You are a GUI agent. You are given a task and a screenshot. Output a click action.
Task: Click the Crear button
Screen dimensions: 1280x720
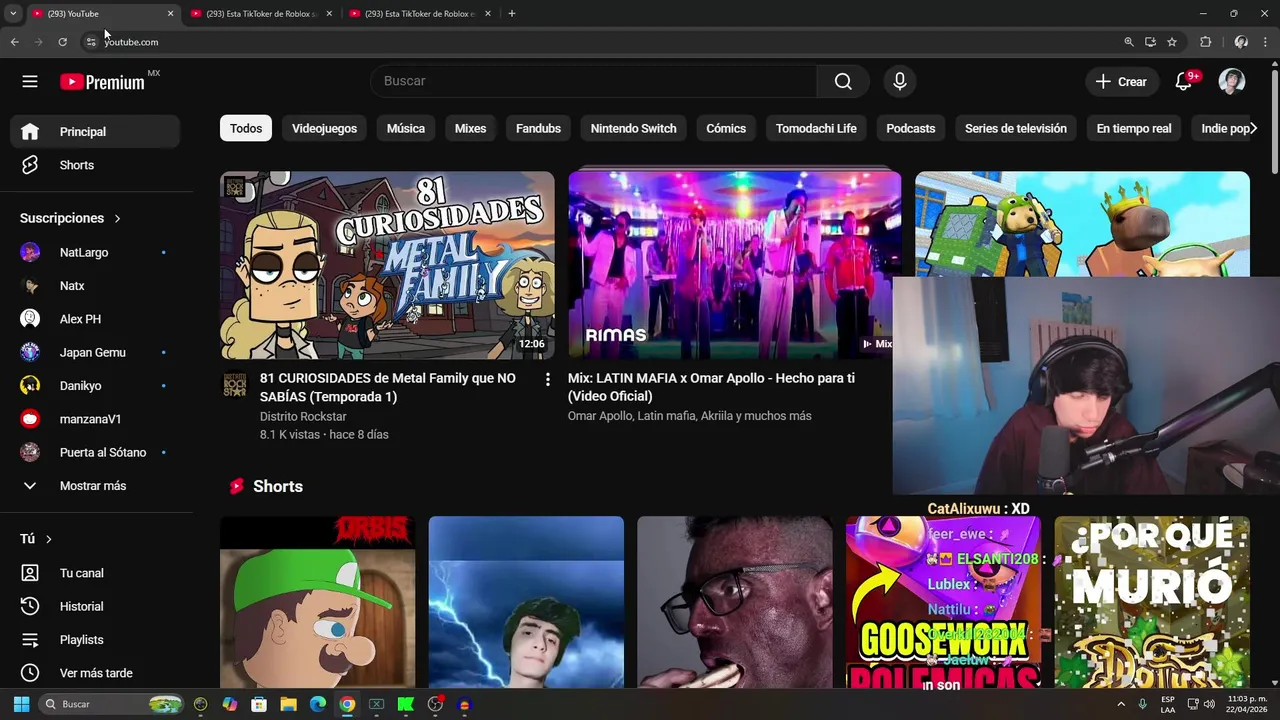point(1122,82)
